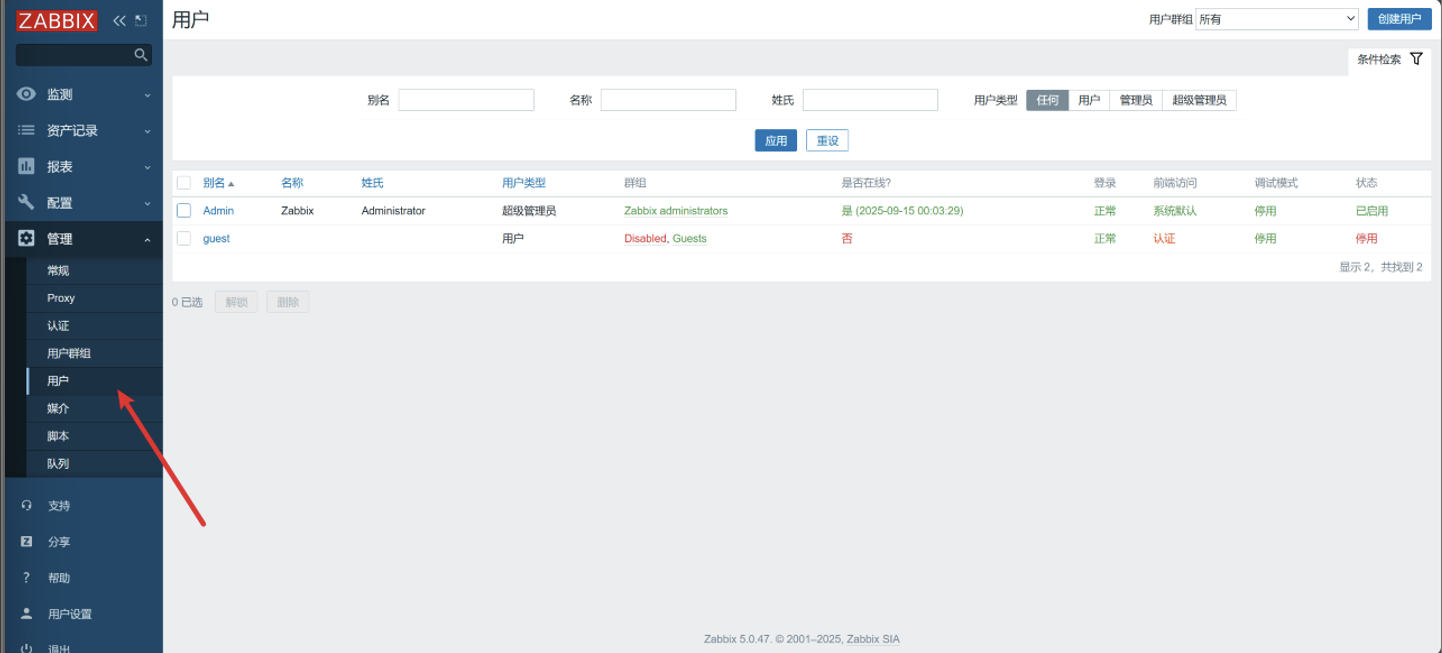Open 常规 submenu item

(x=94, y=271)
